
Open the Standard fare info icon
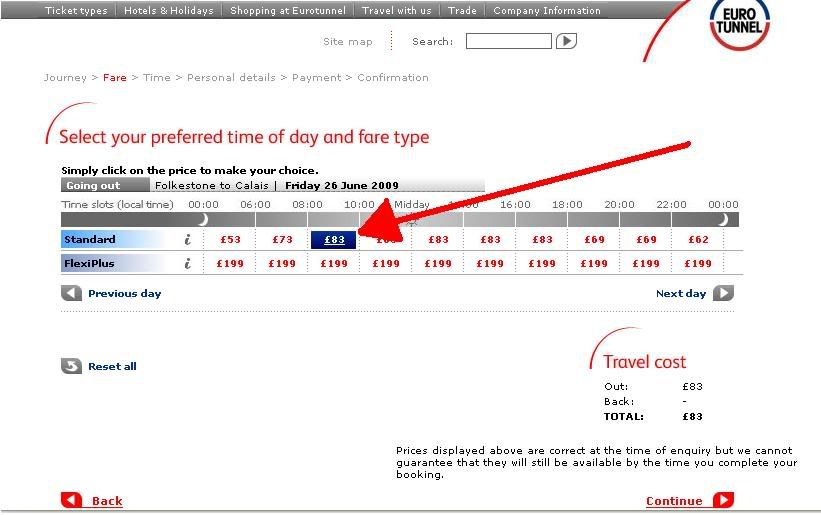click(187, 240)
